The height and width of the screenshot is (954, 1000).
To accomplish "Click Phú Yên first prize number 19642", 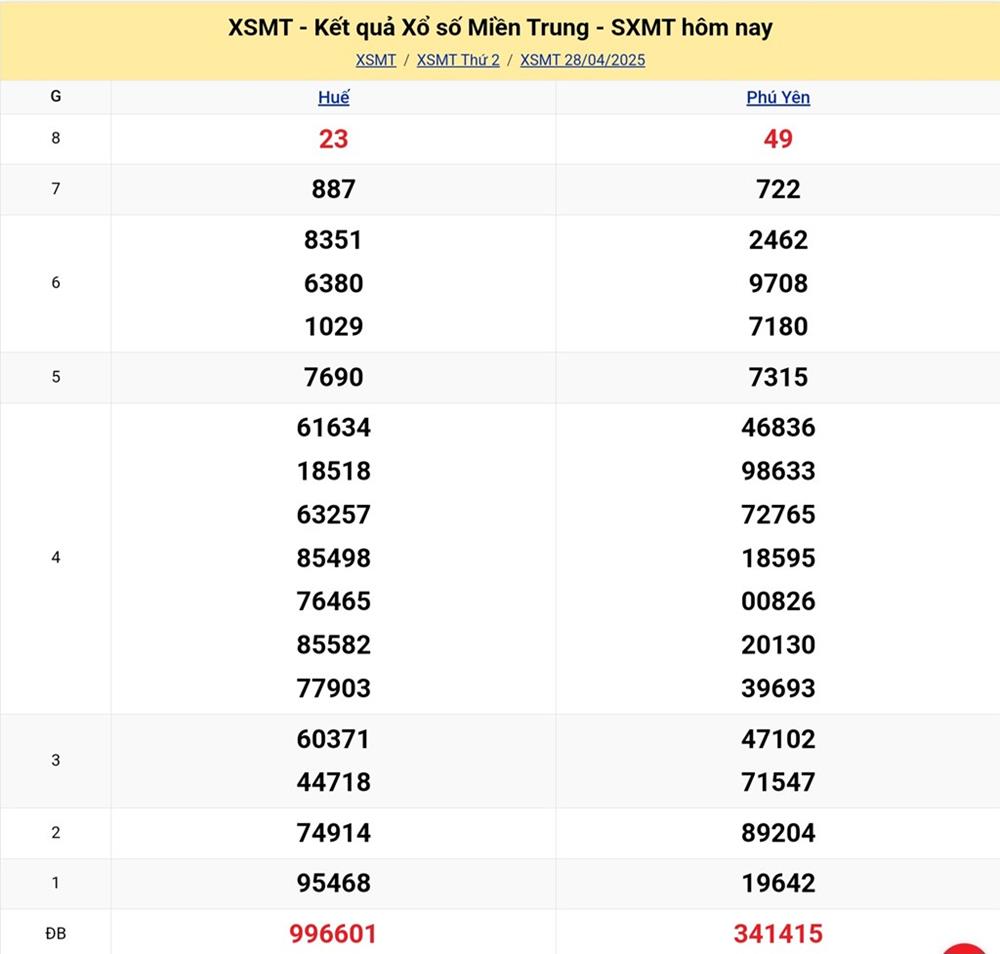I will click(x=778, y=883).
